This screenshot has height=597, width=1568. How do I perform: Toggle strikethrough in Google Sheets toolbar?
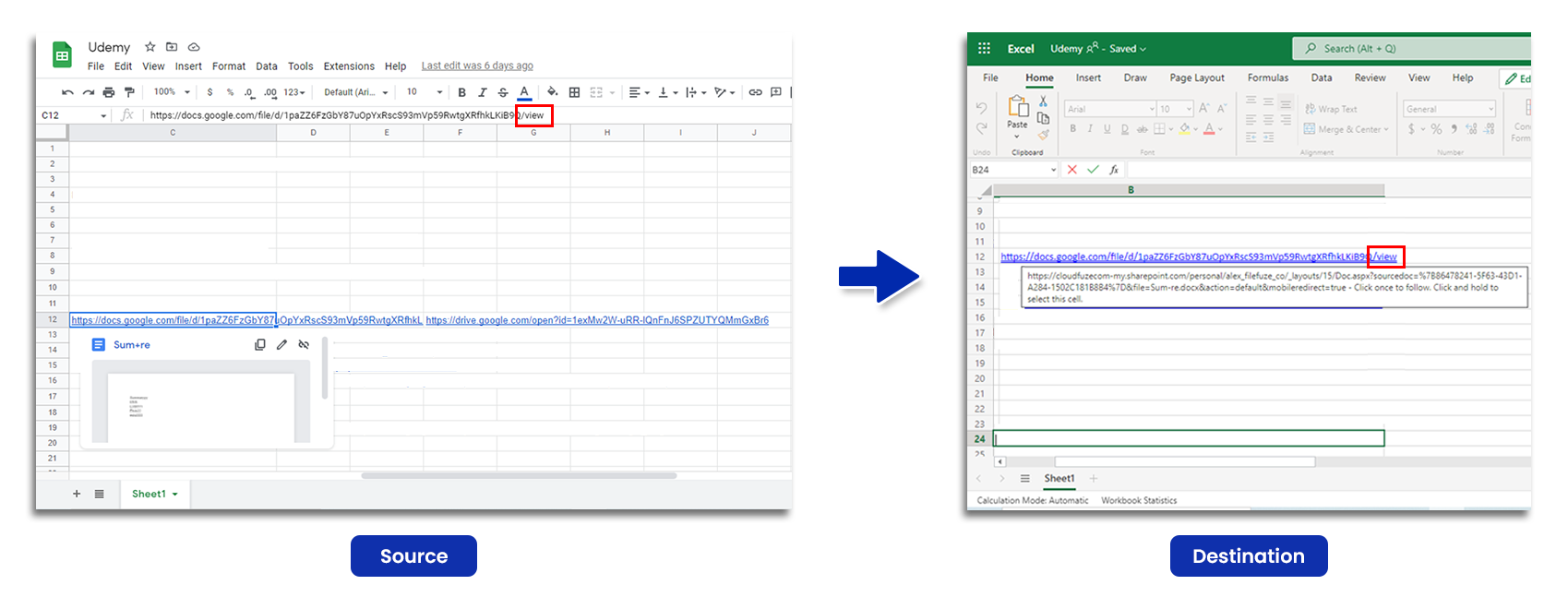503,92
